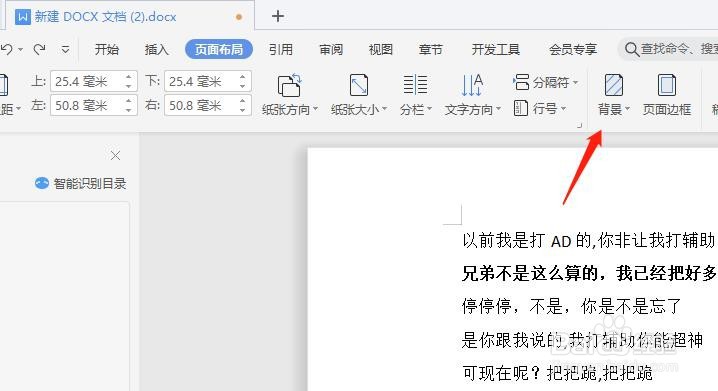Increase the right margin 右 stepper

243,101
